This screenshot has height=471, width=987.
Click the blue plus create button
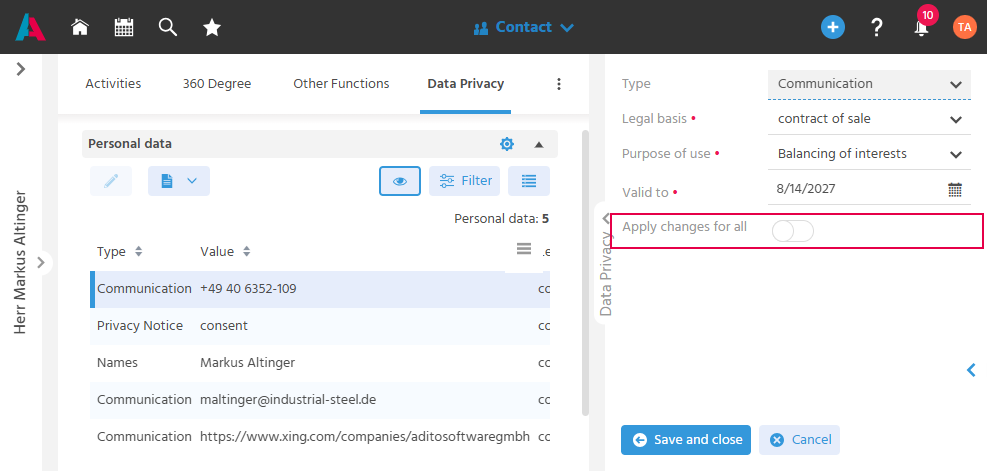coord(833,27)
